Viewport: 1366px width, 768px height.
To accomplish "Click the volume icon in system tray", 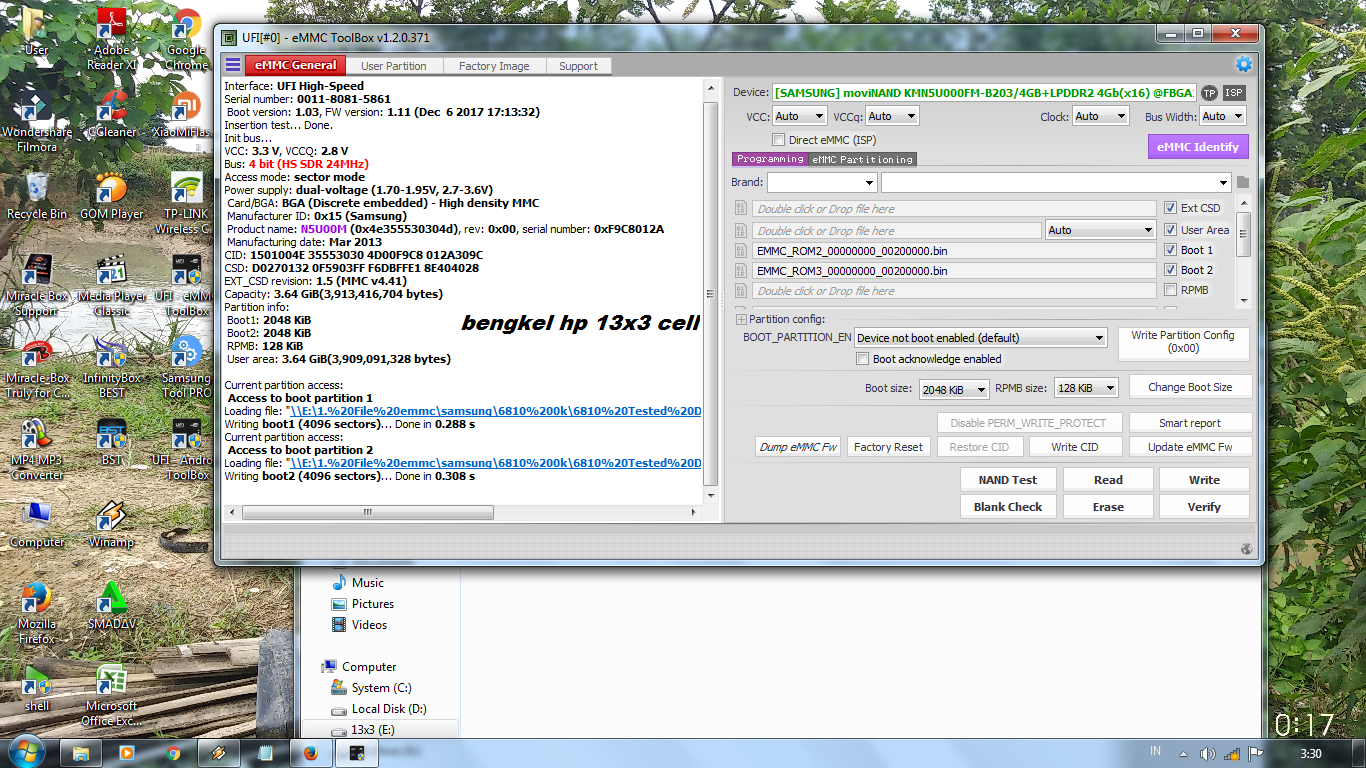I will click(x=1207, y=753).
